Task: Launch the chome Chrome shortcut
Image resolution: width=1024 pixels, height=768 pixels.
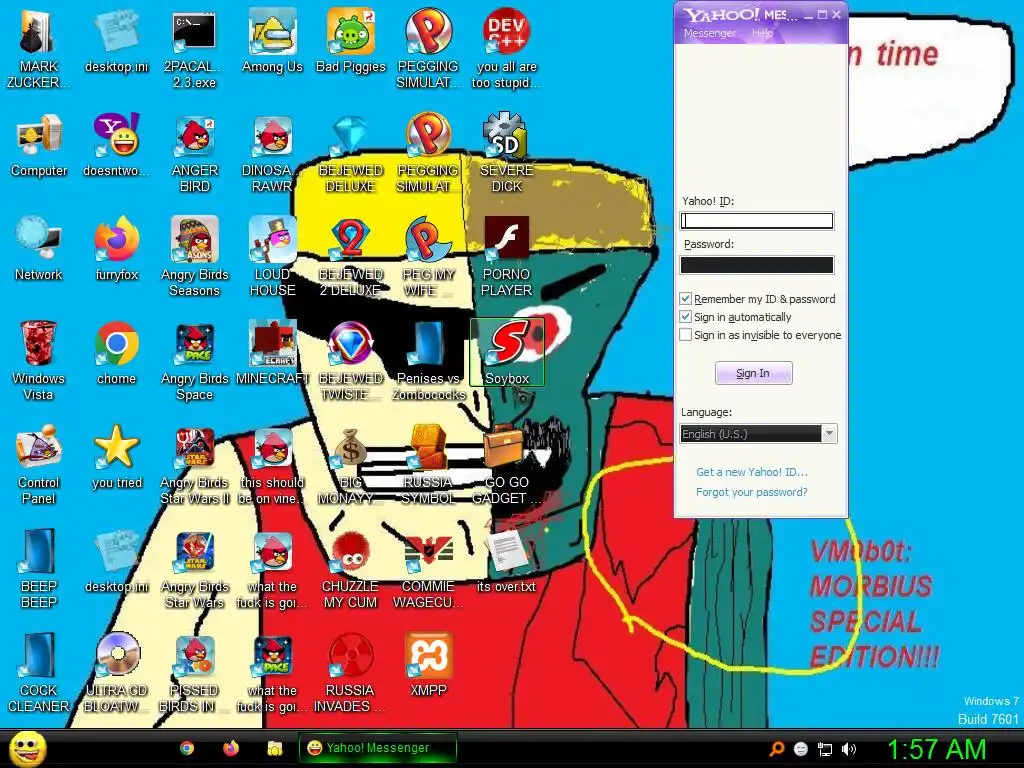Action: [x=116, y=353]
